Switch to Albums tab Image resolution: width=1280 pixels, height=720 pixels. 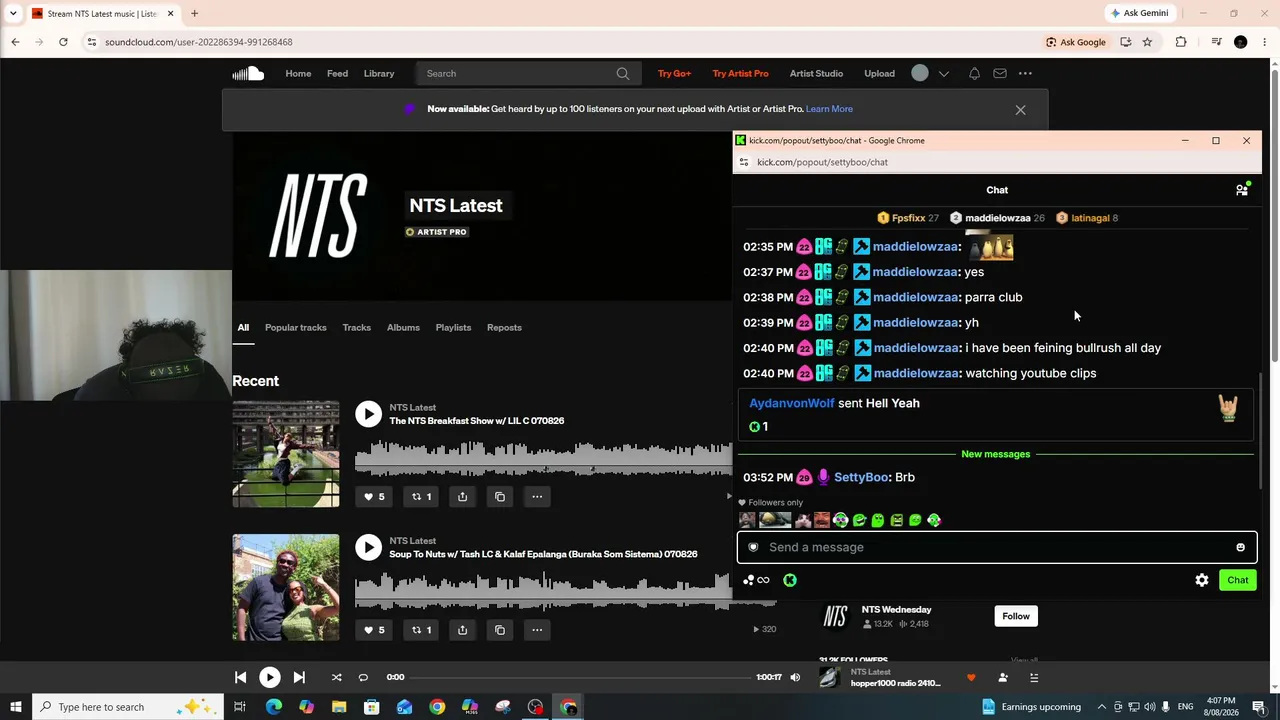(403, 327)
